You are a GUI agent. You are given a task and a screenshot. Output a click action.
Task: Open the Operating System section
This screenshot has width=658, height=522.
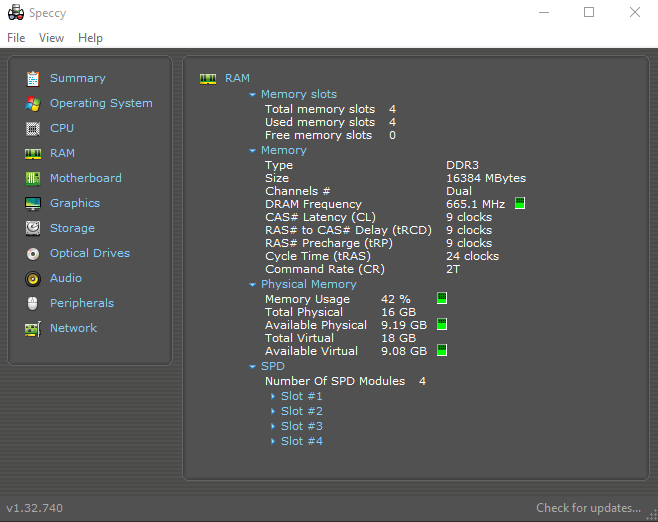[101, 103]
